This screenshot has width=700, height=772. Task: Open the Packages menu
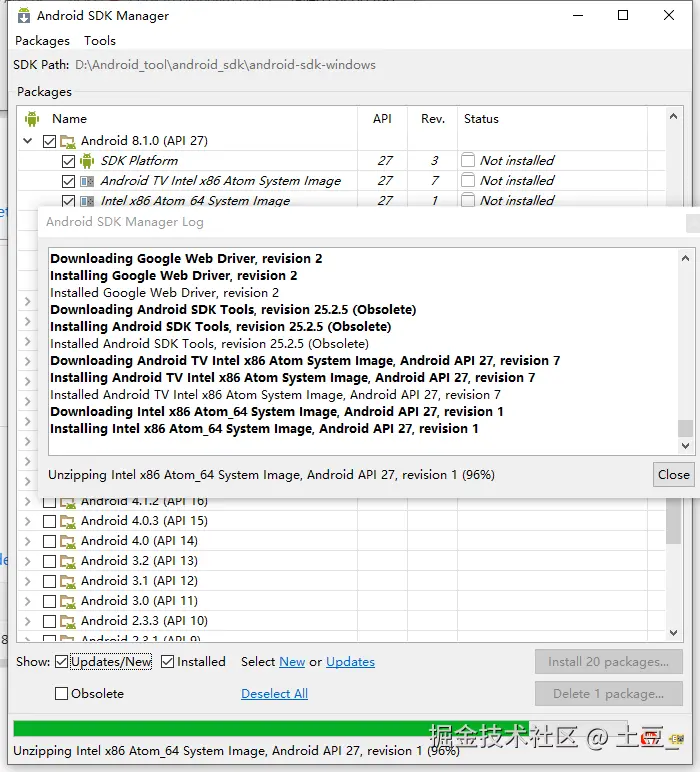(42, 41)
